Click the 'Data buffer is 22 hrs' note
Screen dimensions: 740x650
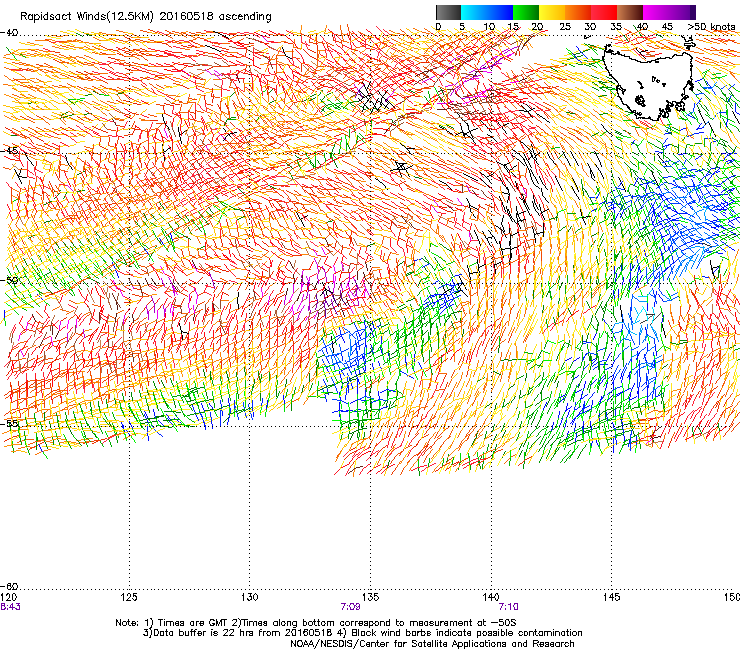362,633
